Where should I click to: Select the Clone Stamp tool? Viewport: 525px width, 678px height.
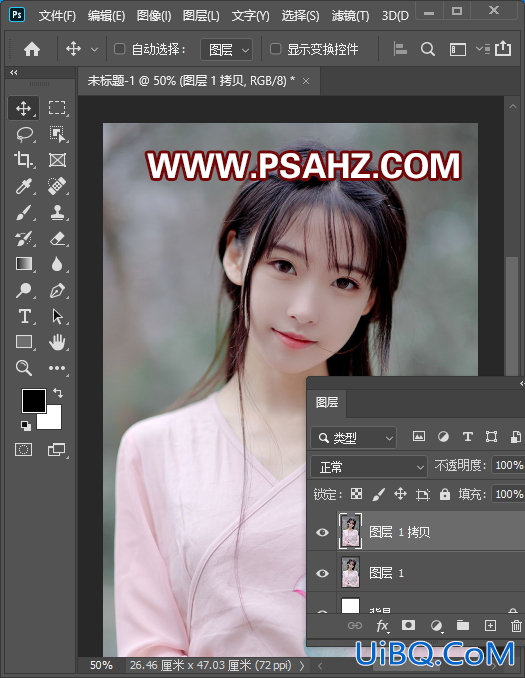[x=57, y=212]
